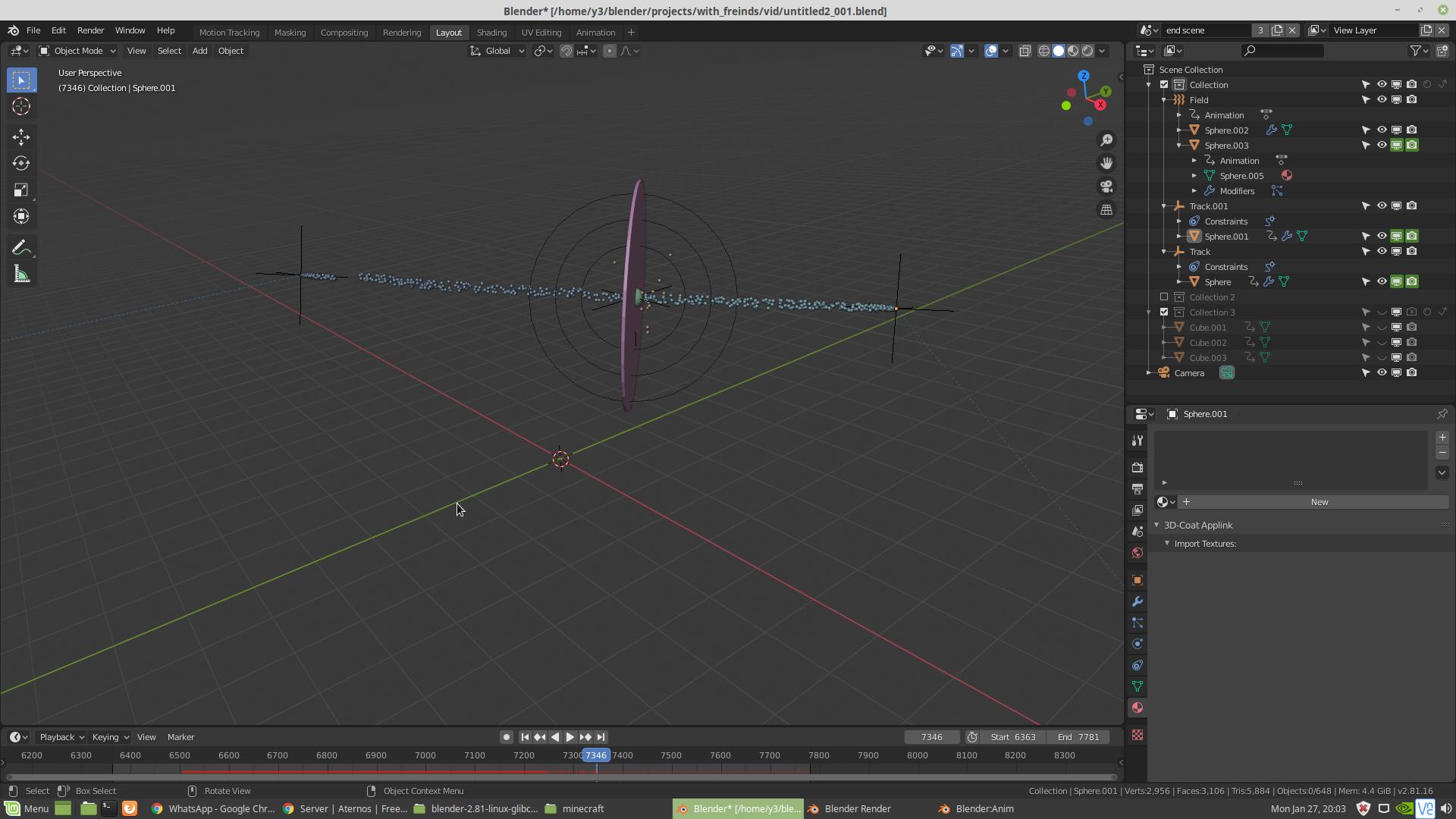Open the Output properties tab
The height and width of the screenshot is (819, 1456).
tap(1137, 488)
